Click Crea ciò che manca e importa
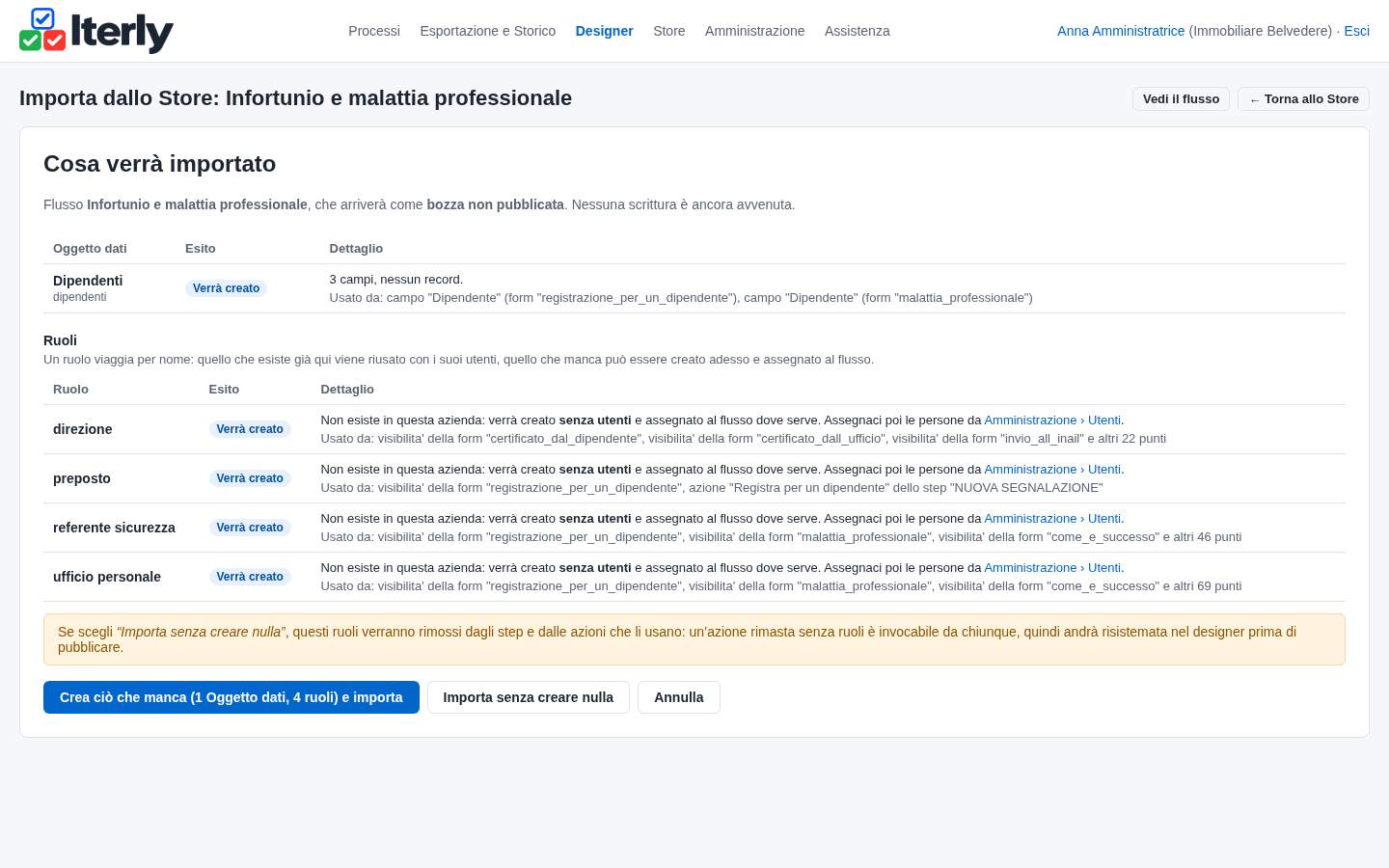The image size is (1389, 868). click(231, 697)
